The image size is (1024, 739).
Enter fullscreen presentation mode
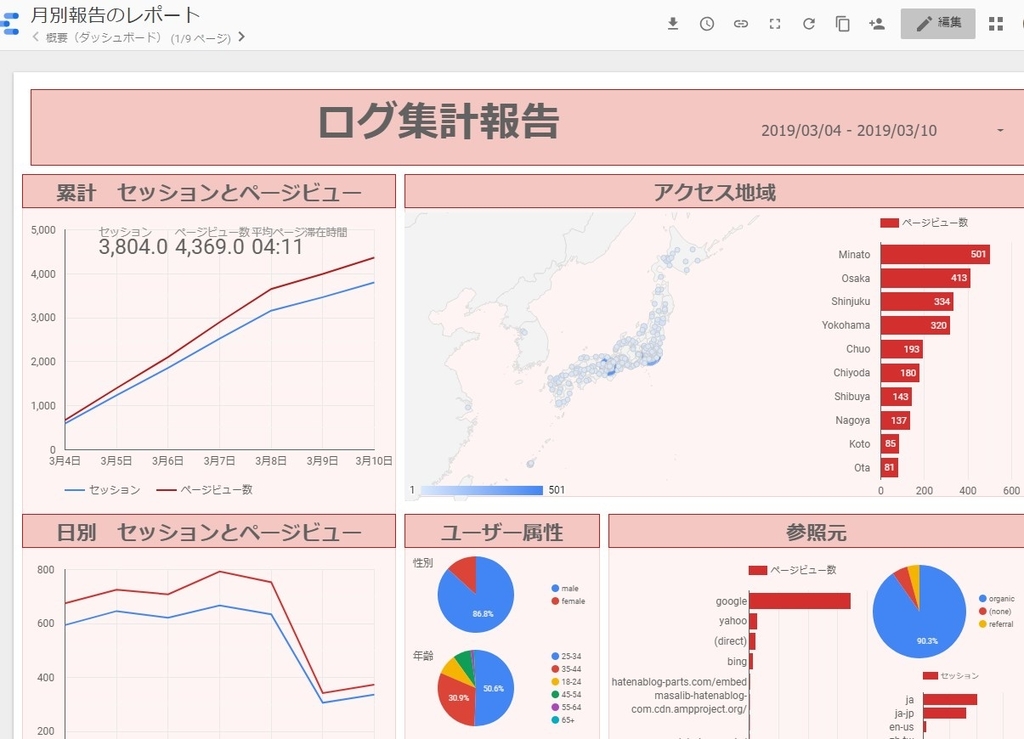coord(774,23)
